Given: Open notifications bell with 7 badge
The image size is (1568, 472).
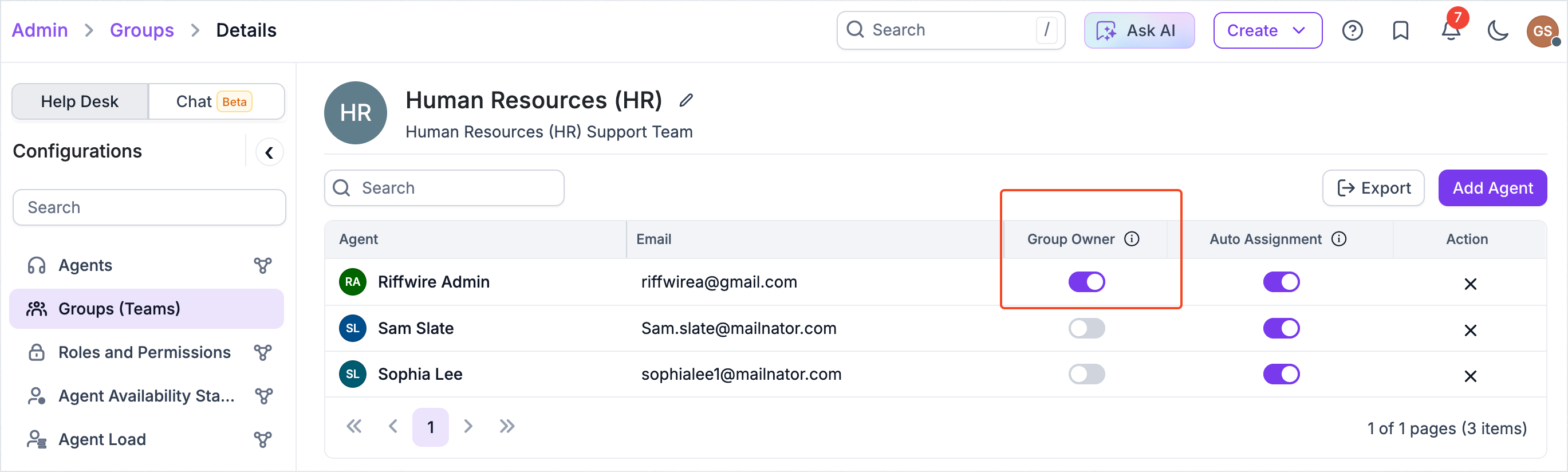Looking at the screenshot, I should point(1451,30).
